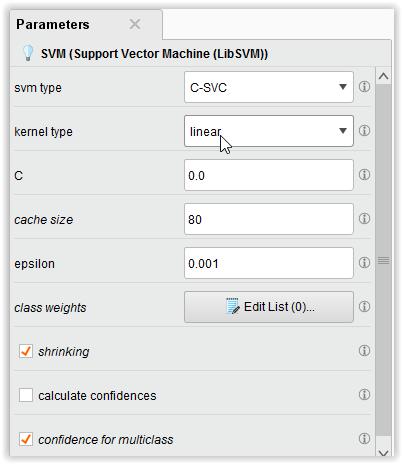
Task: Expand the kernel type linear dropdown
Action: click(x=269, y=131)
